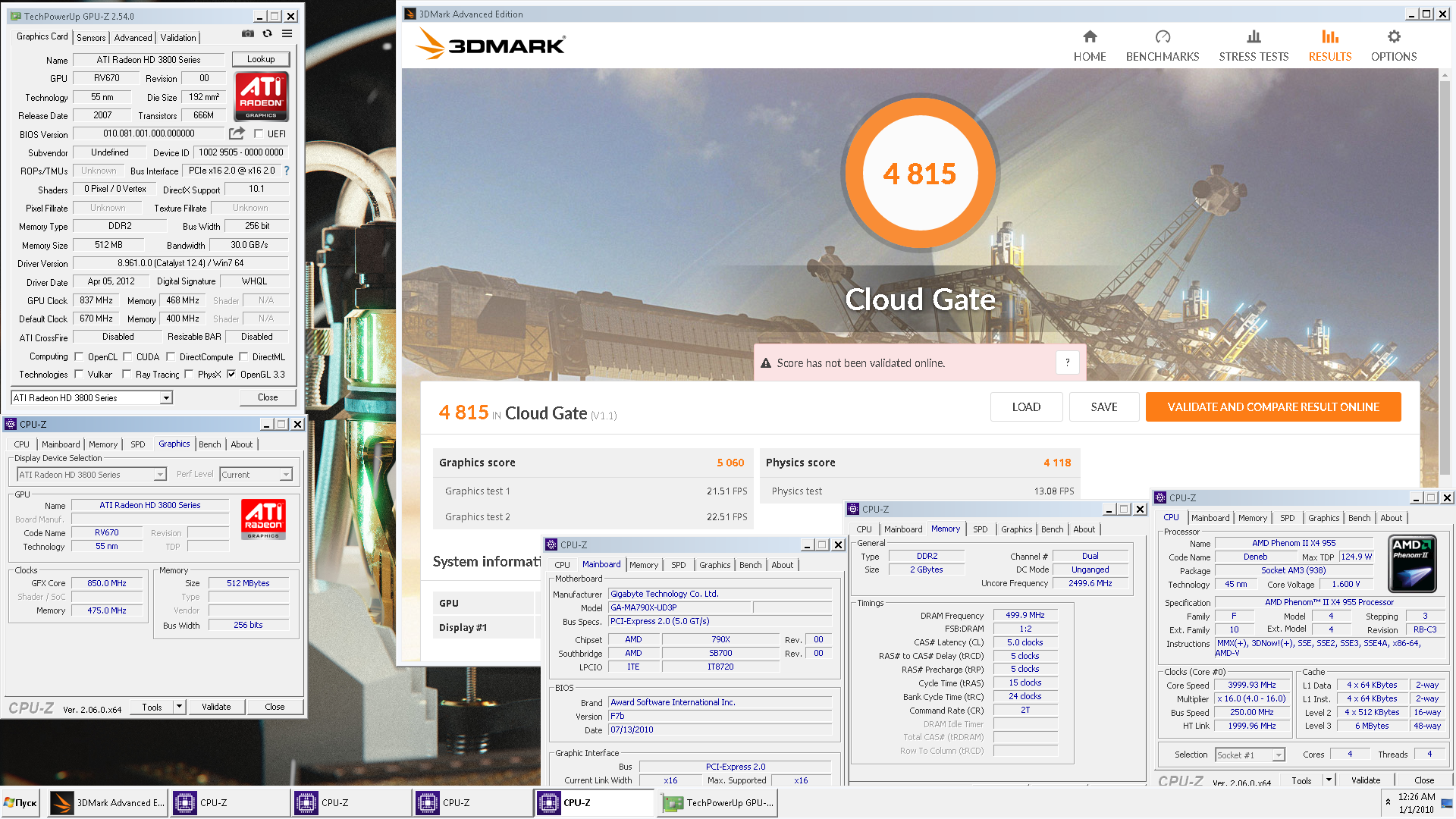Viewport: 1456px width, 819px height.
Task: Toggle the Ray Tracing checkbox
Action: click(127, 374)
